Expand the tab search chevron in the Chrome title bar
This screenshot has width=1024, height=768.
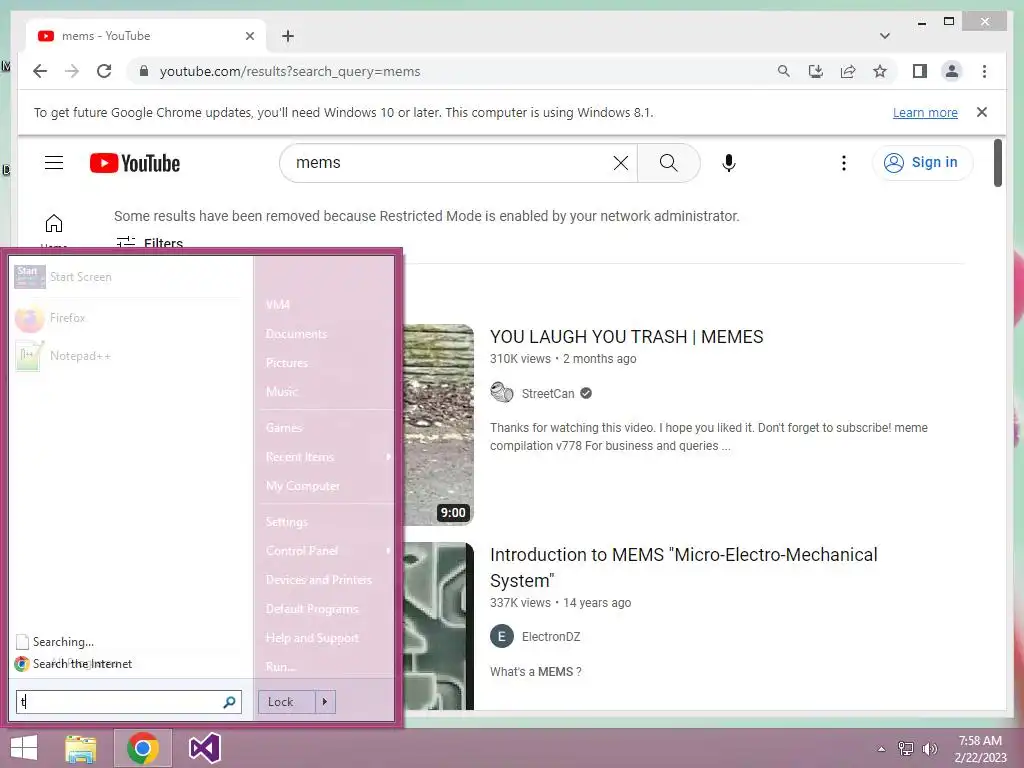[x=884, y=36]
